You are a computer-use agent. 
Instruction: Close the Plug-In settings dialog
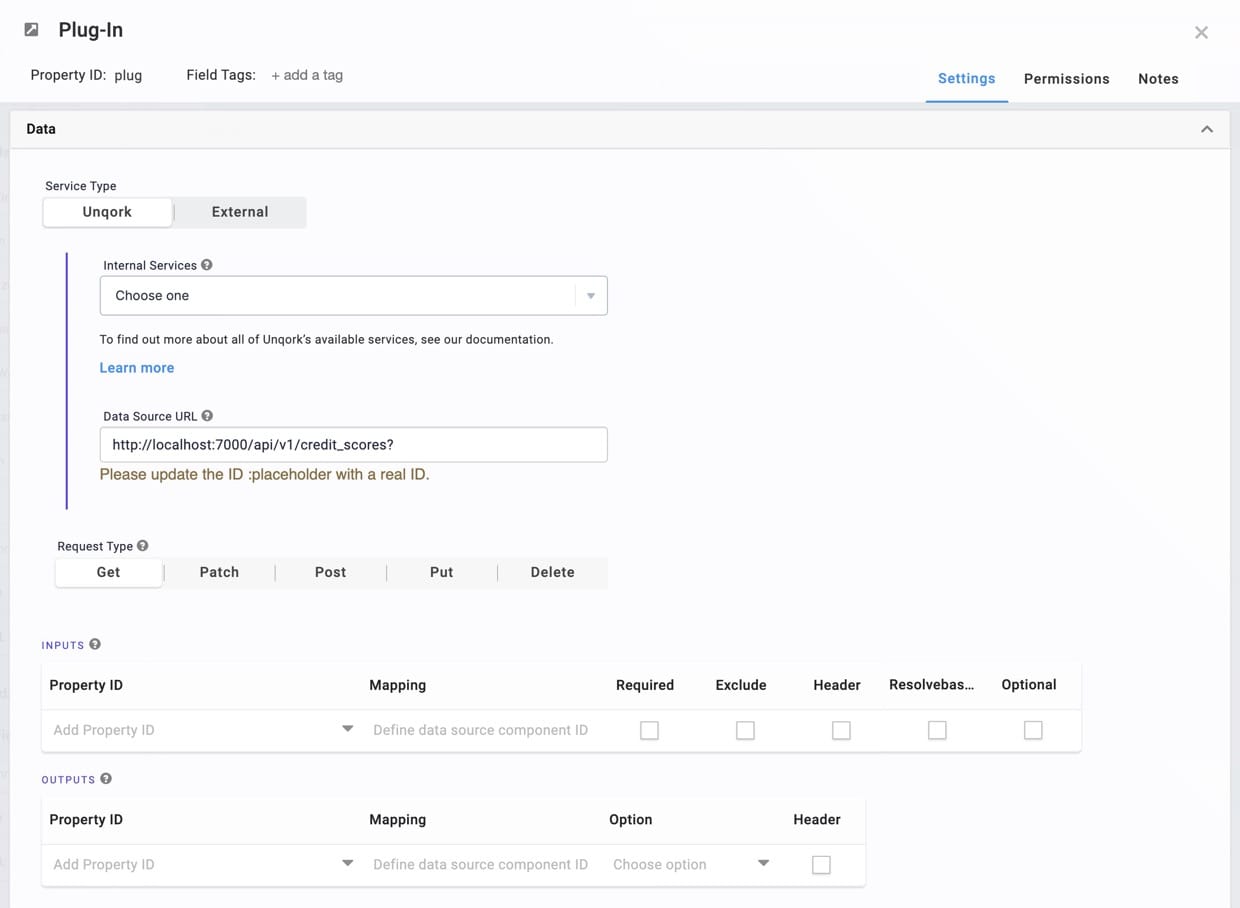tap(1201, 32)
